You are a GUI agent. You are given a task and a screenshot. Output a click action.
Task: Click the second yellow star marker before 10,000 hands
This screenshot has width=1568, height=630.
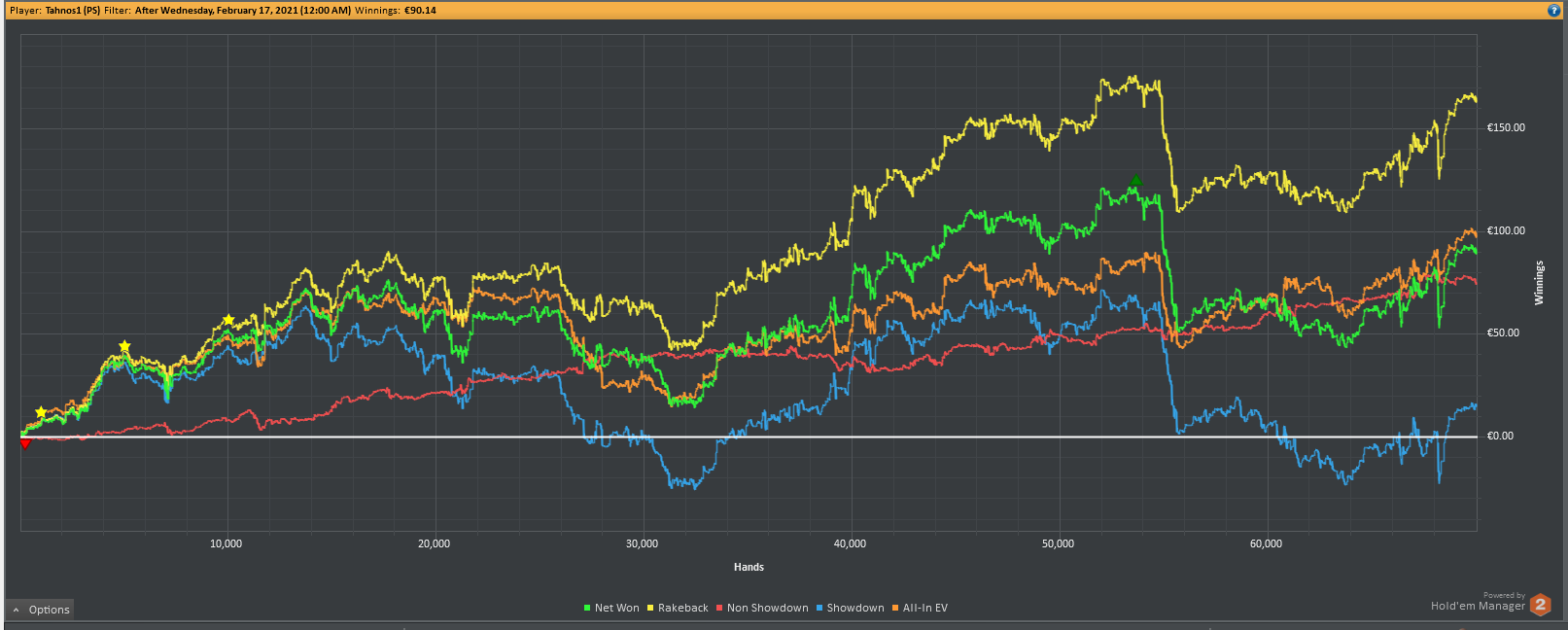point(124,346)
